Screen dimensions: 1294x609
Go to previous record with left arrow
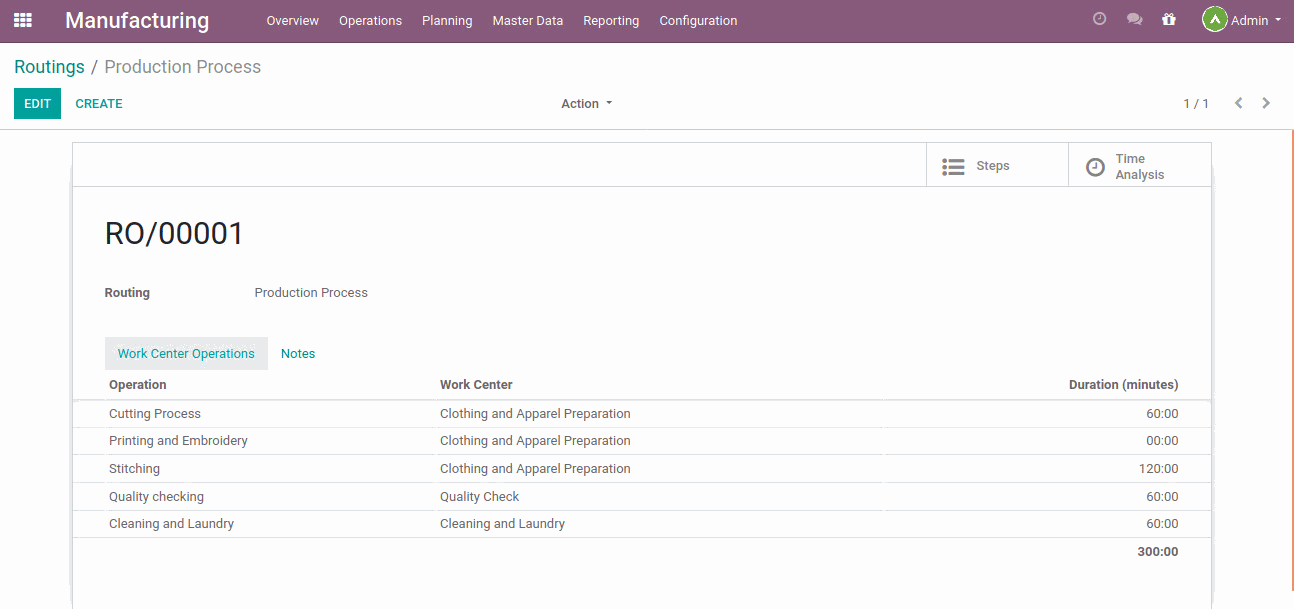(1238, 103)
